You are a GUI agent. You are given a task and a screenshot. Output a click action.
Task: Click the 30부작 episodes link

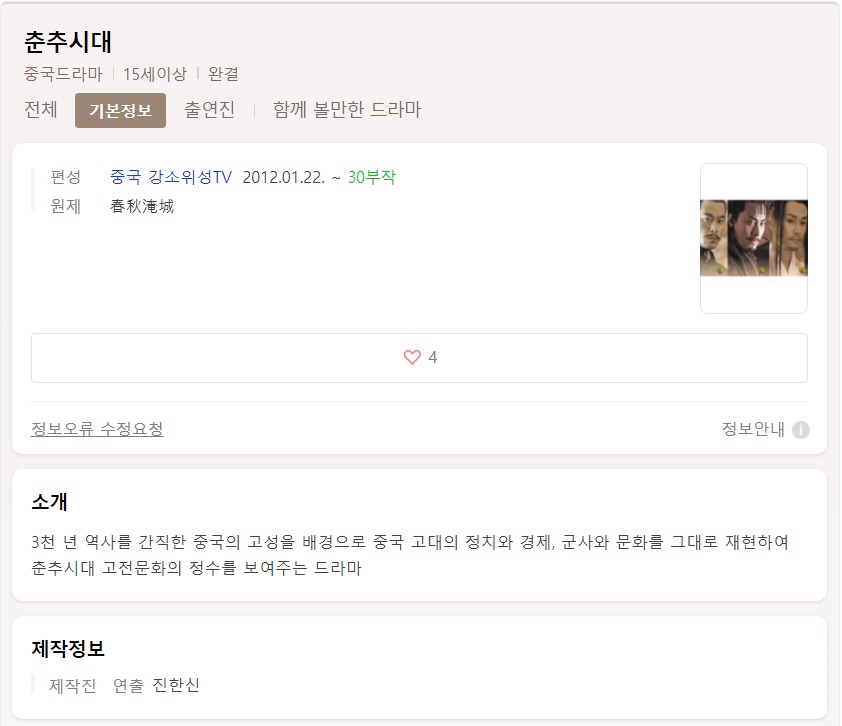pos(372,177)
